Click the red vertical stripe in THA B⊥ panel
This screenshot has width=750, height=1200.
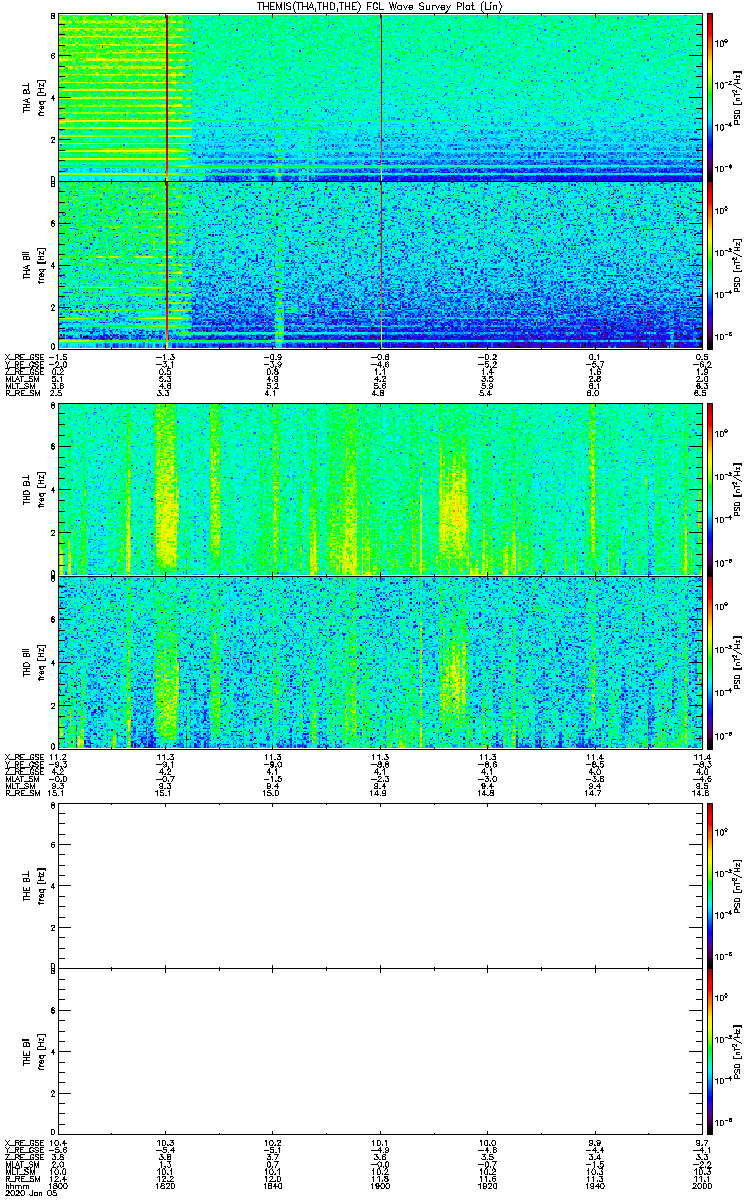pos(166,97)
